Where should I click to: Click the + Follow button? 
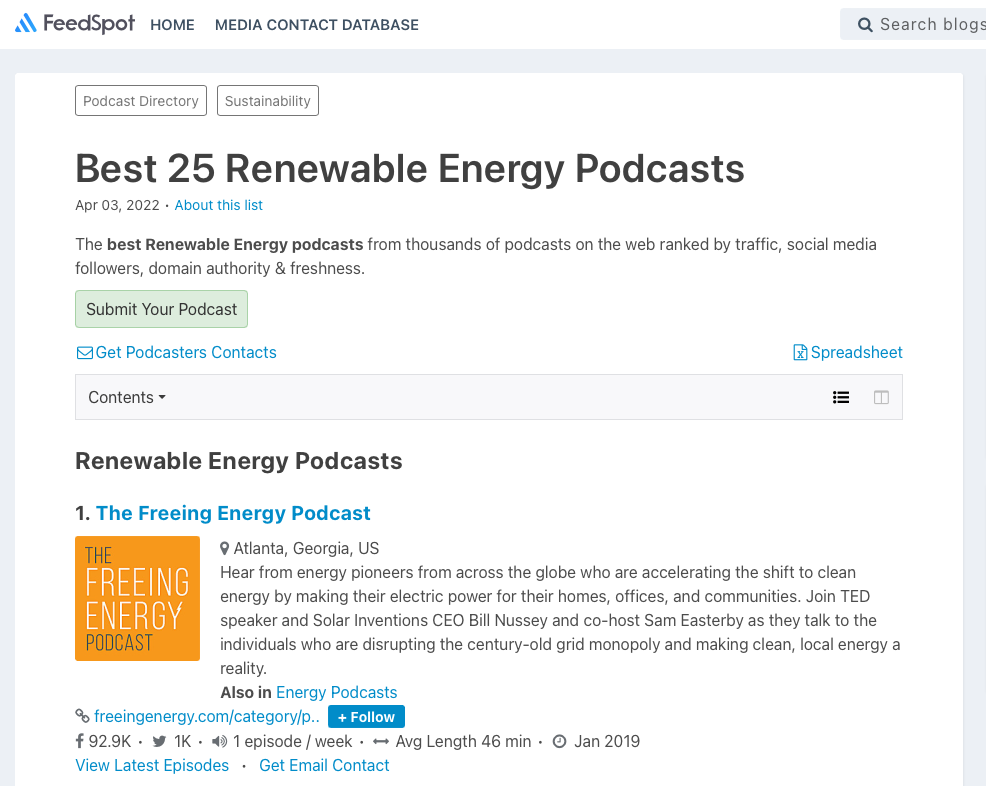[x=367, y=717]
